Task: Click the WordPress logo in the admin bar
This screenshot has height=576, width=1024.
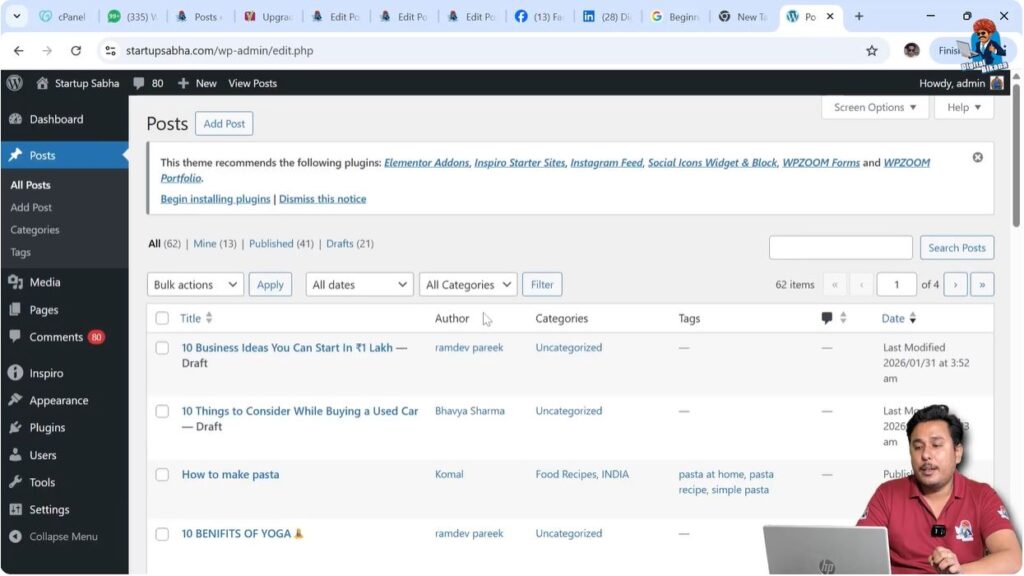Action: point(14,83)
